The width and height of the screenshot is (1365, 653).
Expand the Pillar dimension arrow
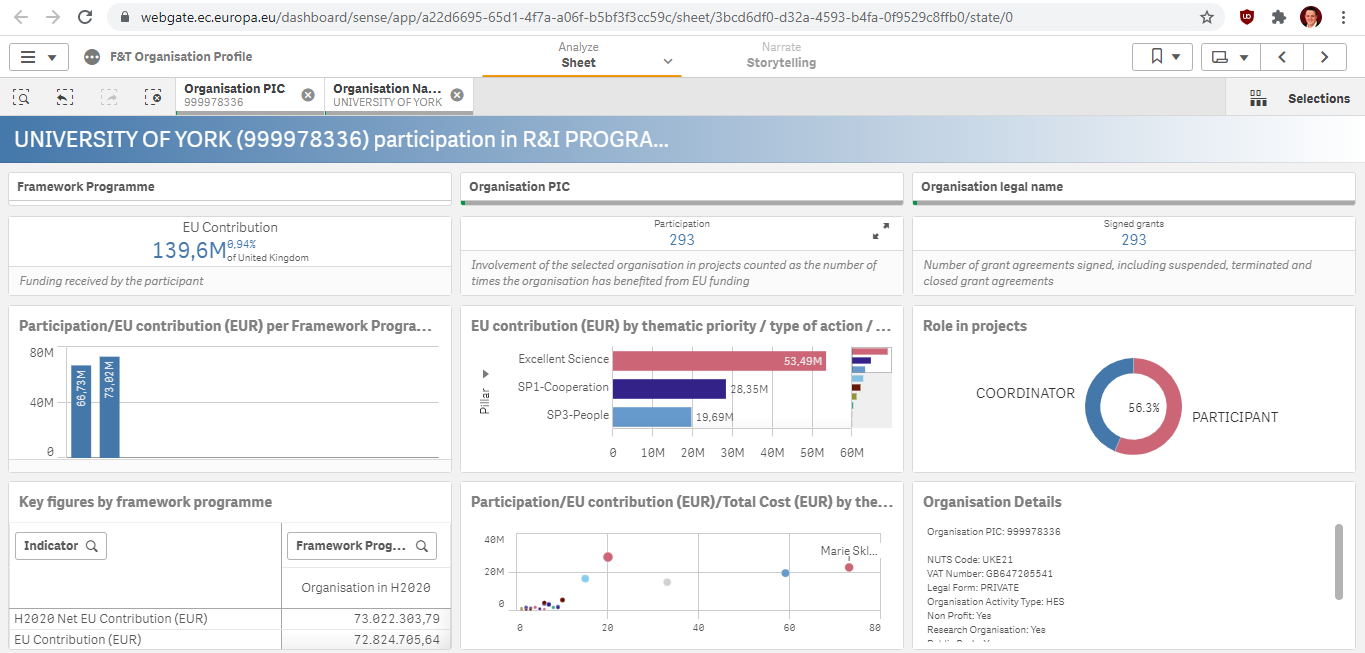tap(486, 373)
